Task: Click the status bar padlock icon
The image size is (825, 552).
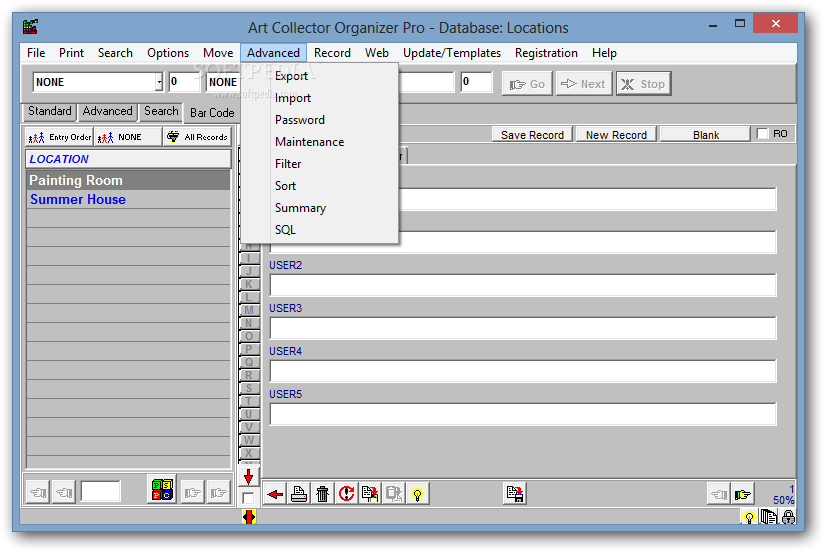Action: tap(788, 517)
